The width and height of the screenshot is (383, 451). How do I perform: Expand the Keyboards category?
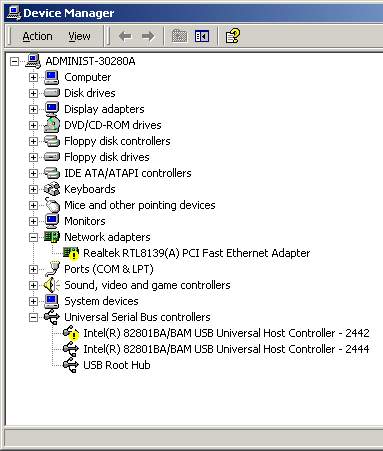pyautogui.click(x=33, y=189)
